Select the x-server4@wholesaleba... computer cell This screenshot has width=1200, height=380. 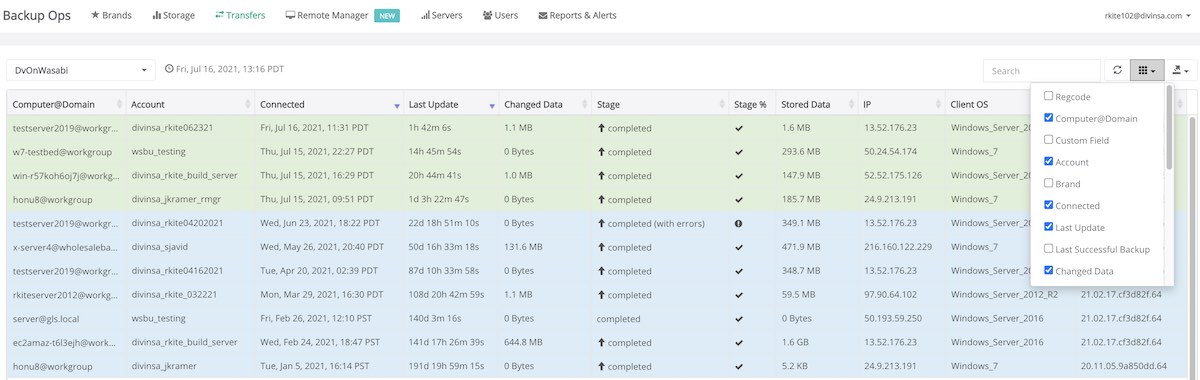tap(65, 247)
